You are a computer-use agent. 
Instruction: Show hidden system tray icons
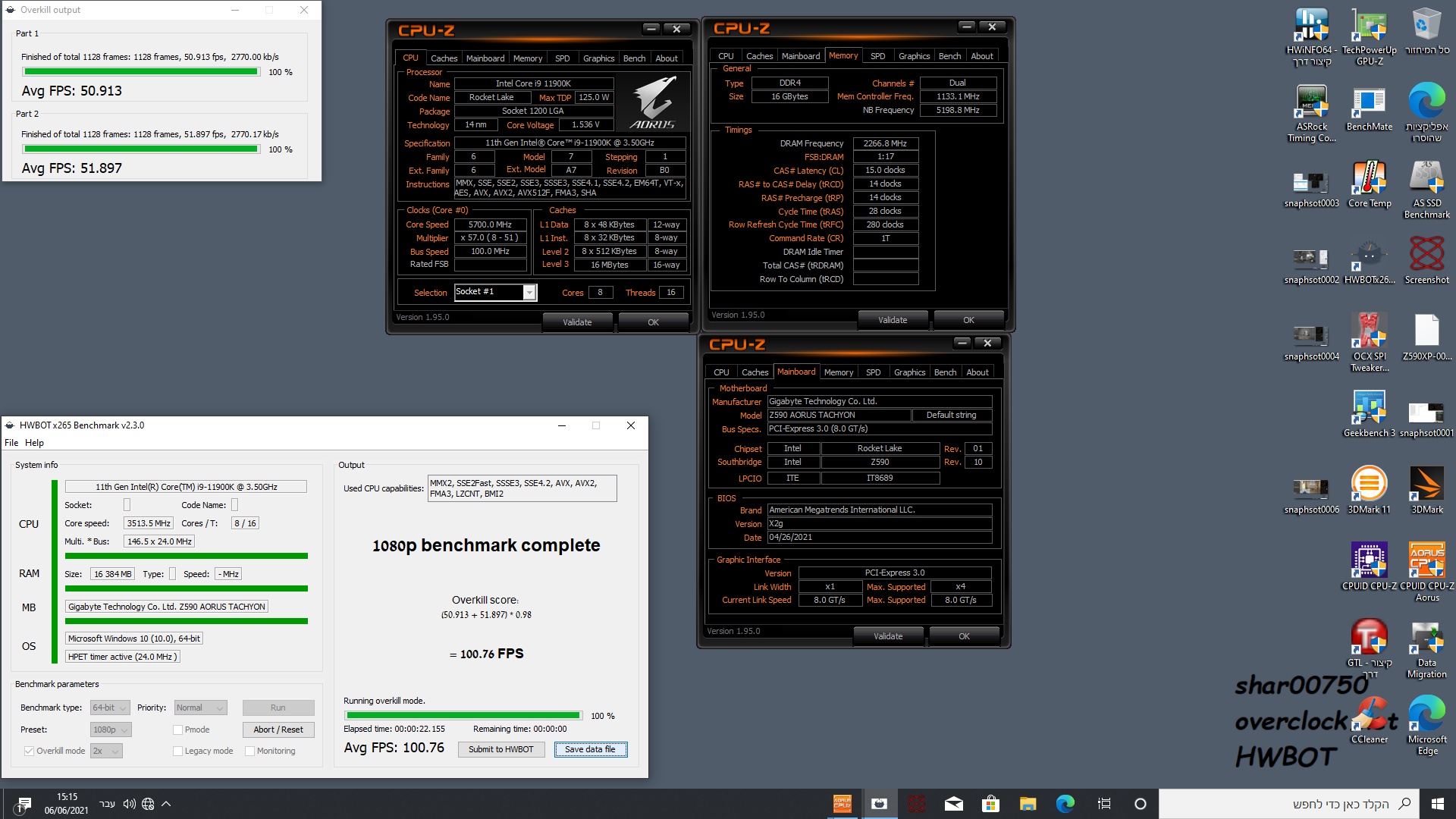[166, 804]
